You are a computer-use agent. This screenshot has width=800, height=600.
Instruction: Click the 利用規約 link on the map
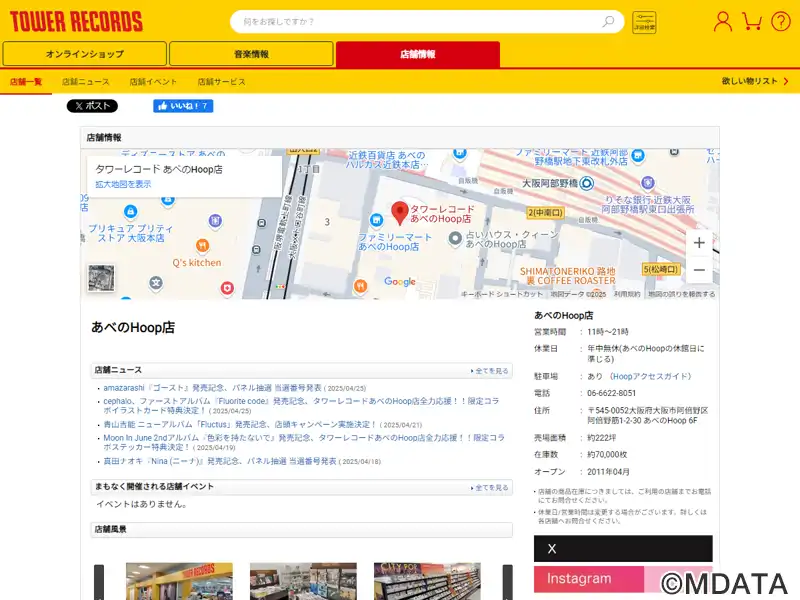pyautogui.click(x=627, y=294)
